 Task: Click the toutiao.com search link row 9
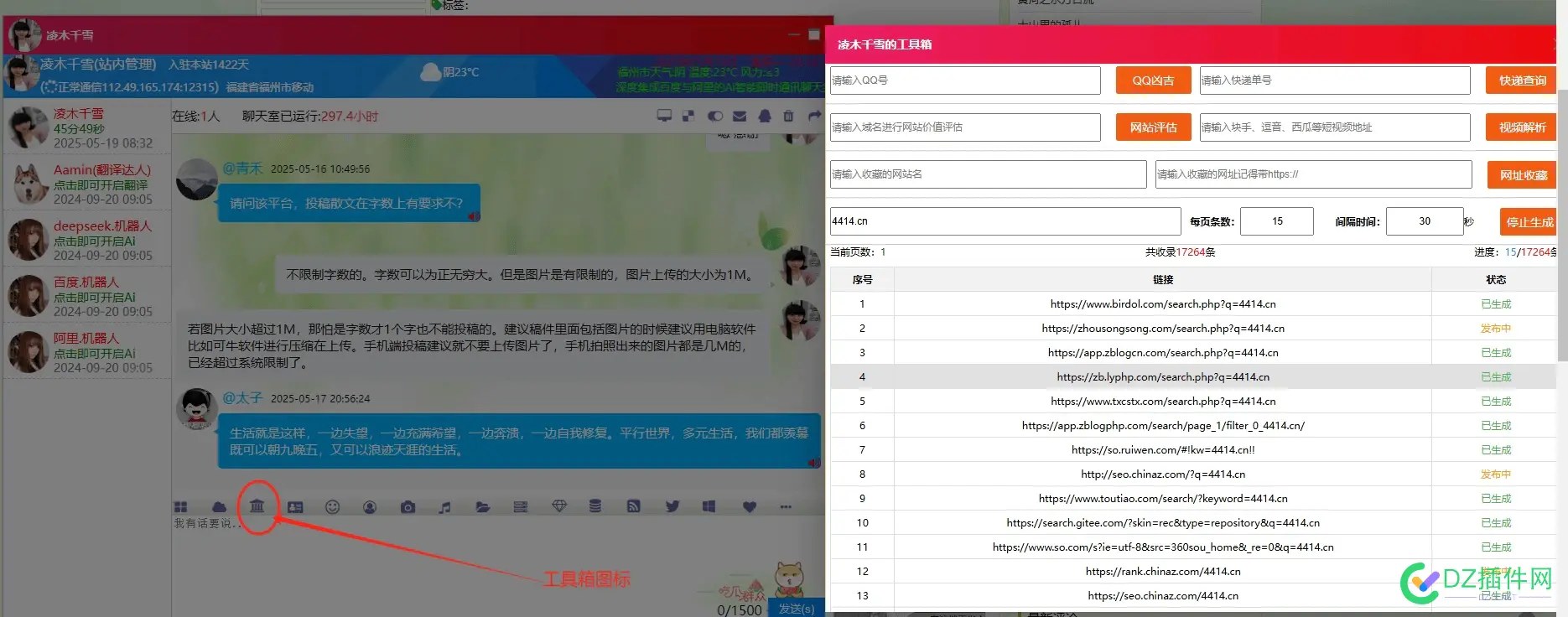pyautogui.click(x=1163, y=499)
